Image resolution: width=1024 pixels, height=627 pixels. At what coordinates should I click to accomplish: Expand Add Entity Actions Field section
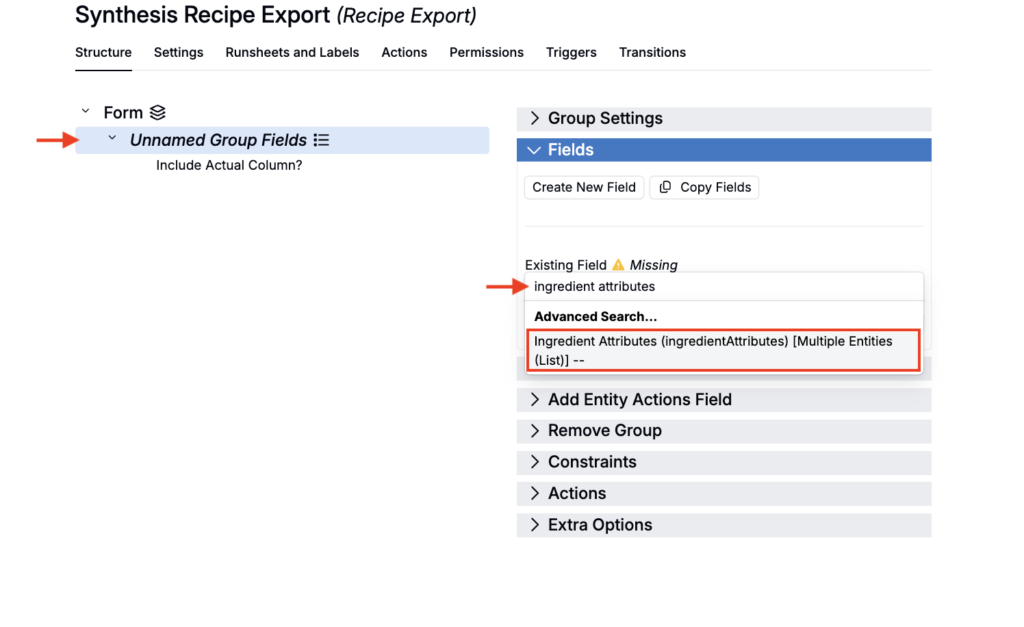(535, 400)
